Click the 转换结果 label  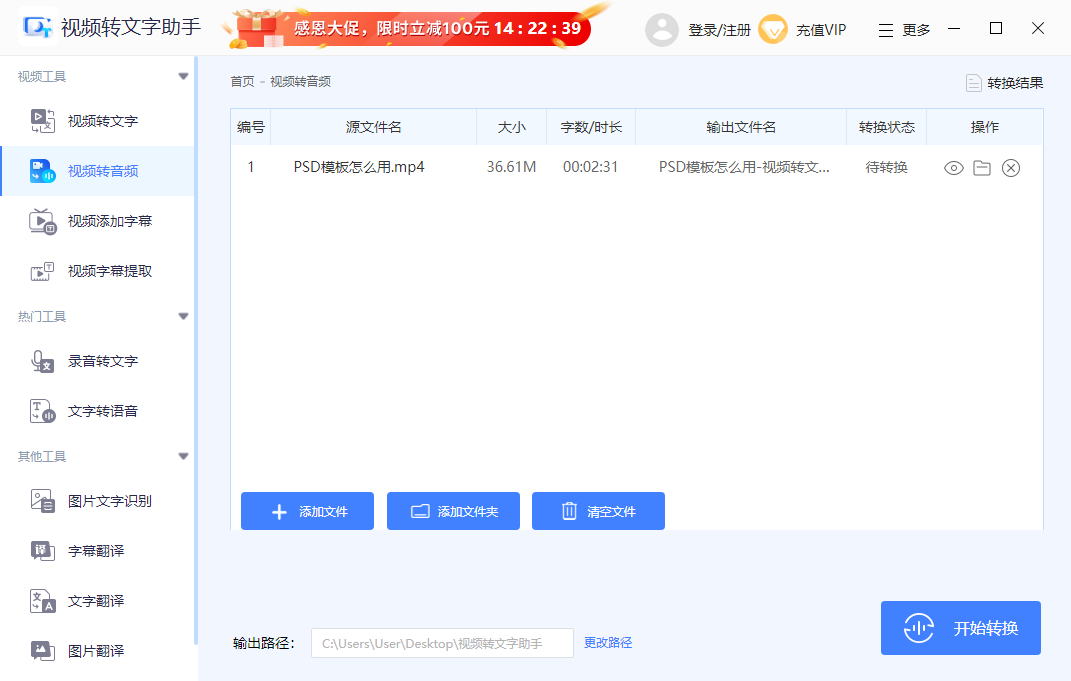[1015, 83]
